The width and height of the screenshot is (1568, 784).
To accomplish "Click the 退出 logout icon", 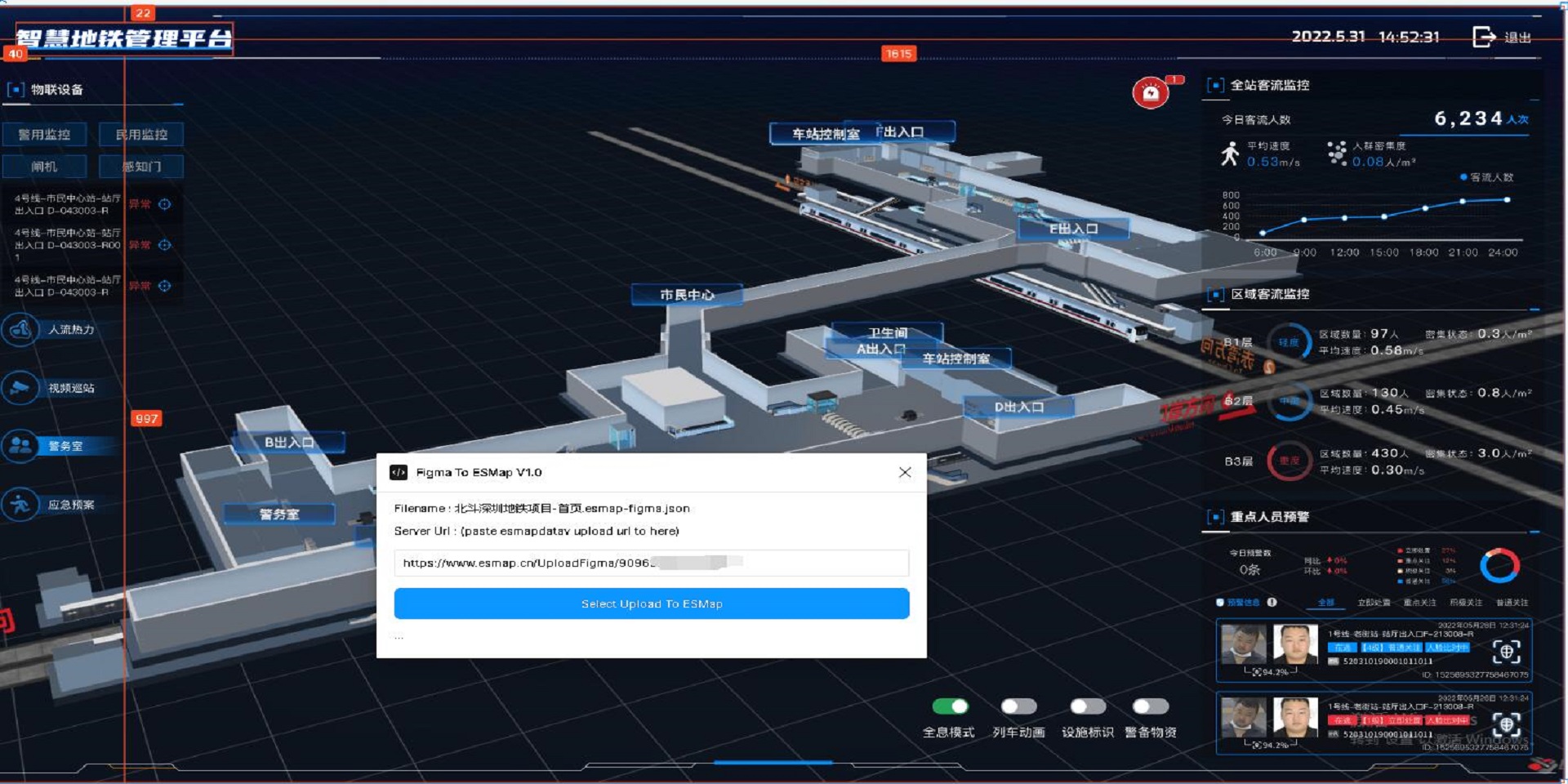I will pyautogui.click(x=1483, y=37).
